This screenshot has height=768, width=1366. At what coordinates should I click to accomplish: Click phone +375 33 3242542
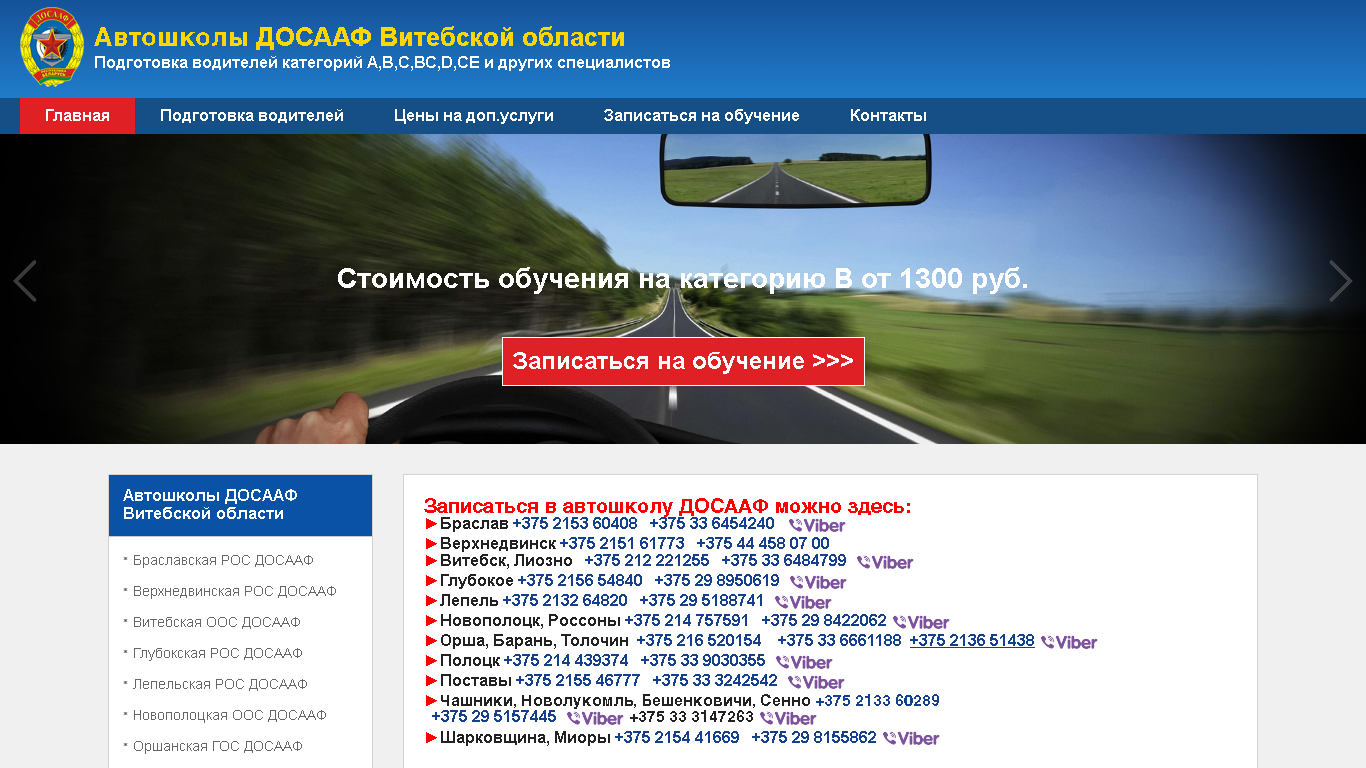pyautogui.click(x=715, y=680)
